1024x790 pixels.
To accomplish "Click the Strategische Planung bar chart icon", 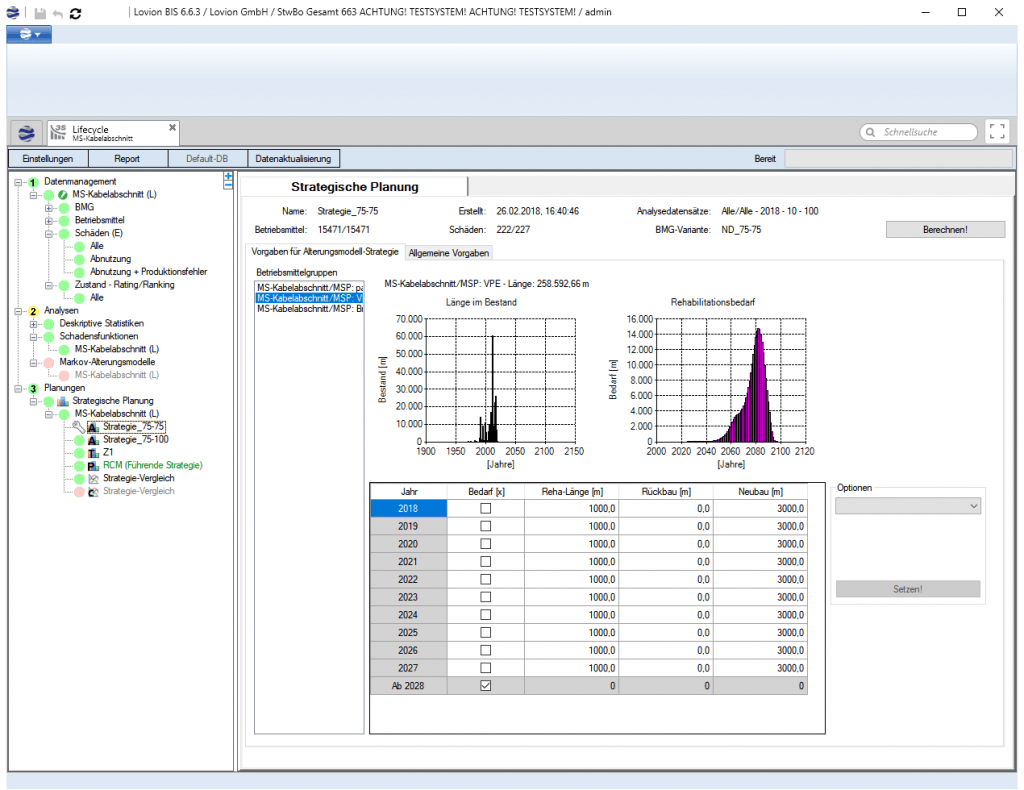I will click(63, 401).
